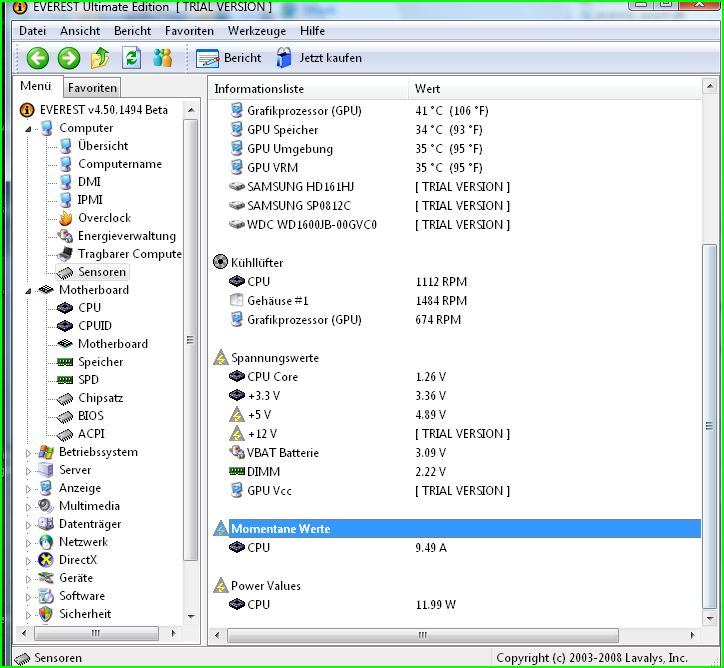Select Sensoren in the tree

click(x=102, y=272)
